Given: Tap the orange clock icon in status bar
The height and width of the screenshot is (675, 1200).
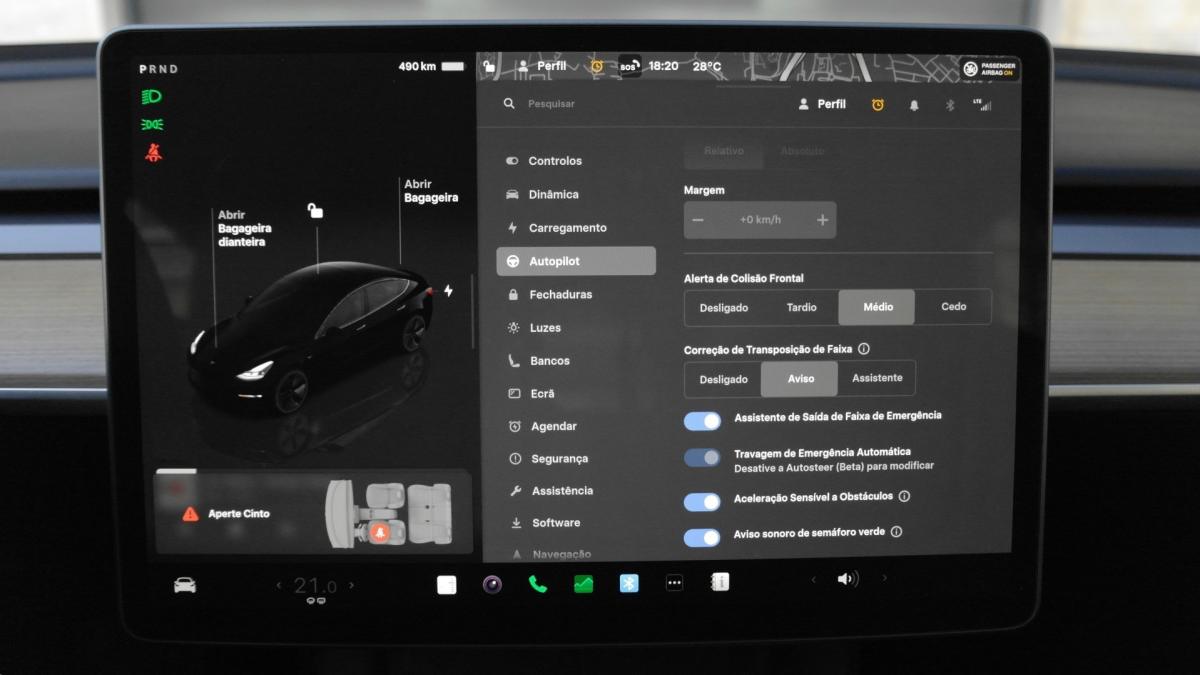Looking at the screenshot, I should pos(597,66).
